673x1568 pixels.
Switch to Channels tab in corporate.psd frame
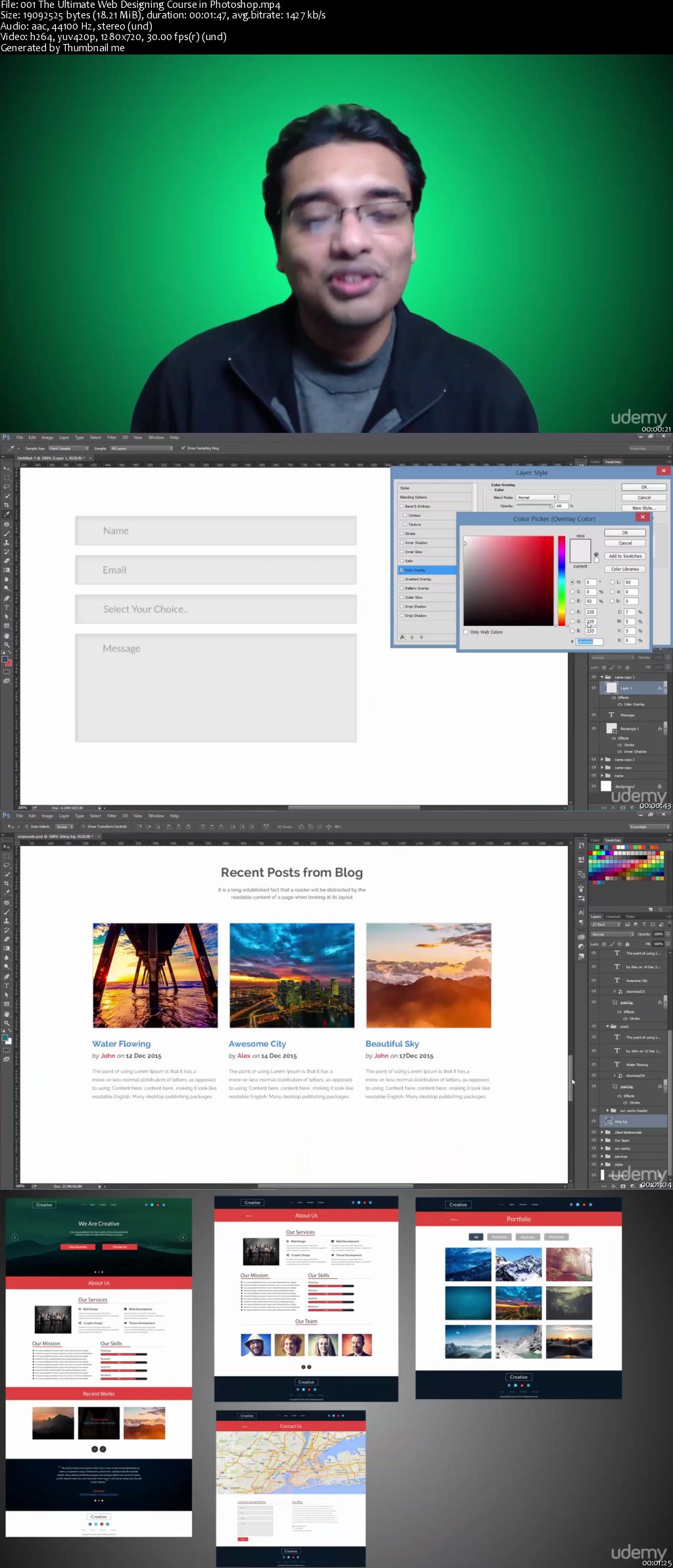click(x=613, y=916)
